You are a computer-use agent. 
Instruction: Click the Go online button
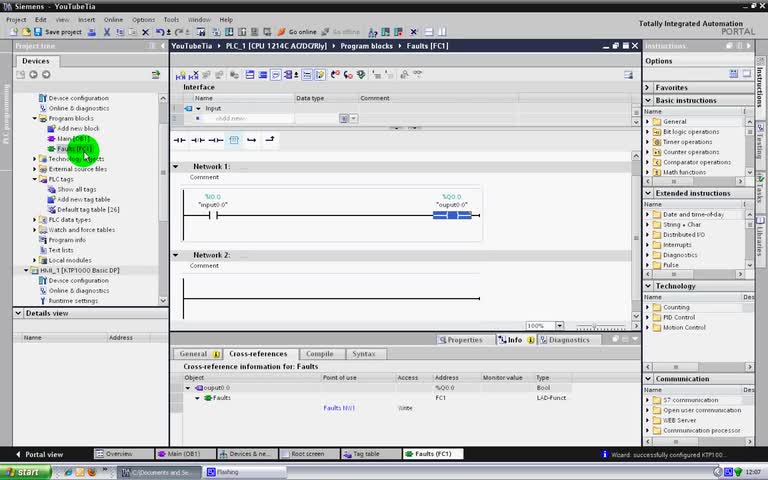(x=297, y=32)
